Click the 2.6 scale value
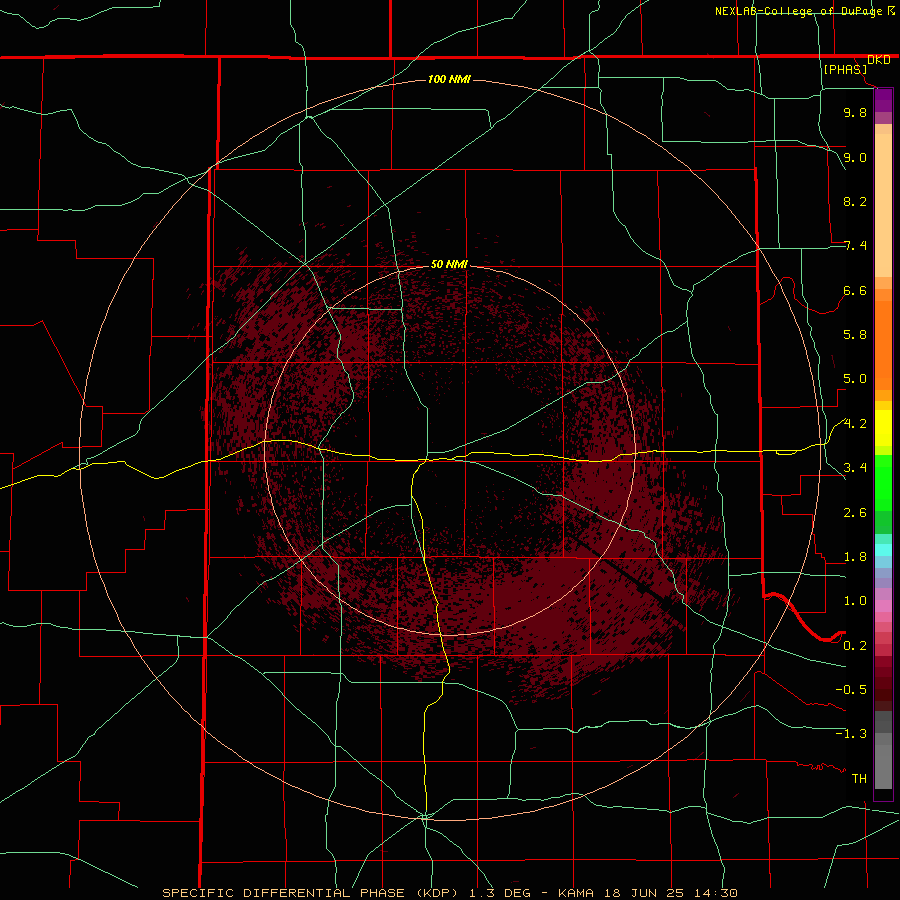The width and height of the screenshot is (900, 900). coord(855,513)
